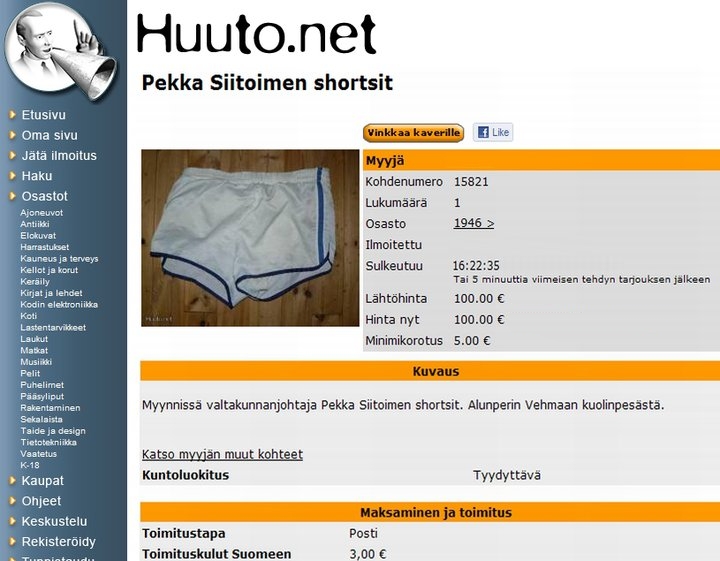Click the Huuto.net title logo text
The width and height of the screenshot is (720, 561).
pyautogui.click(x=257, y=34)
